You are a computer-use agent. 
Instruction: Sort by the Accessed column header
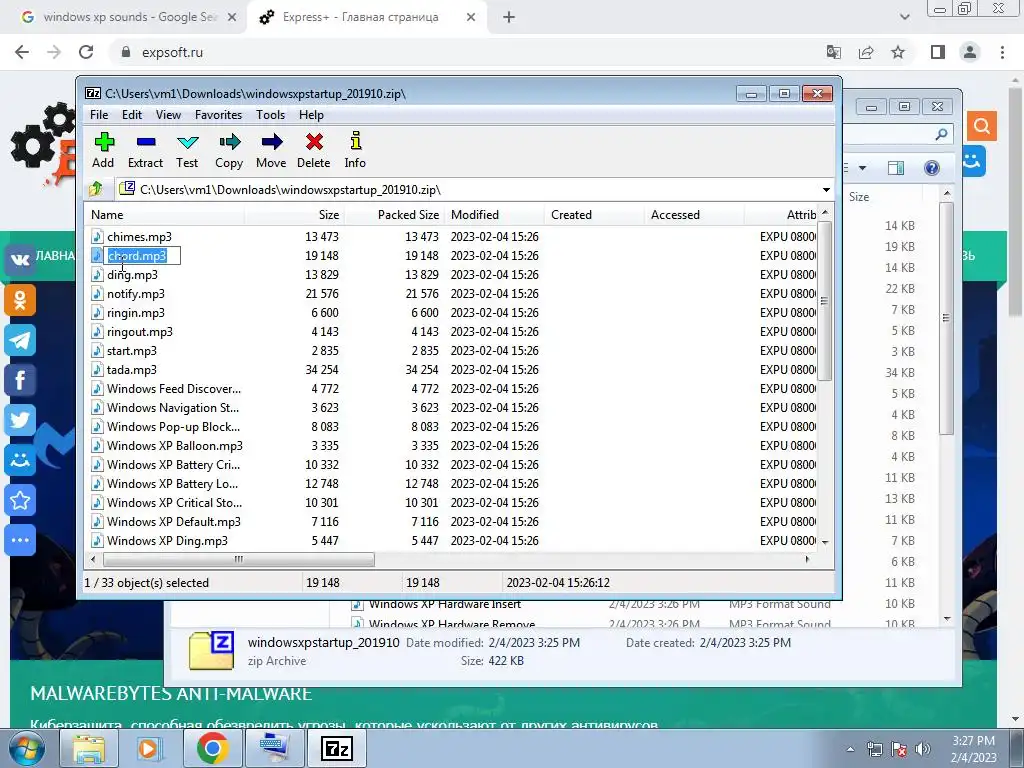click(x=694, y=215)
